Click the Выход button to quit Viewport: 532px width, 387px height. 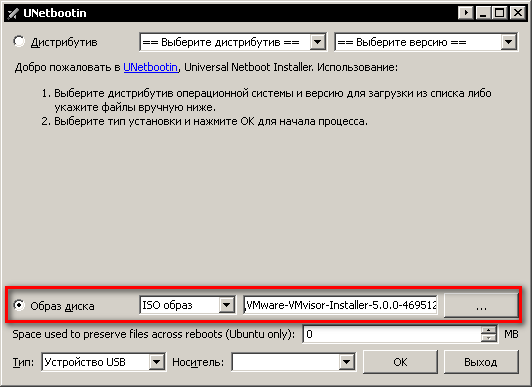[x=481, y=362]
